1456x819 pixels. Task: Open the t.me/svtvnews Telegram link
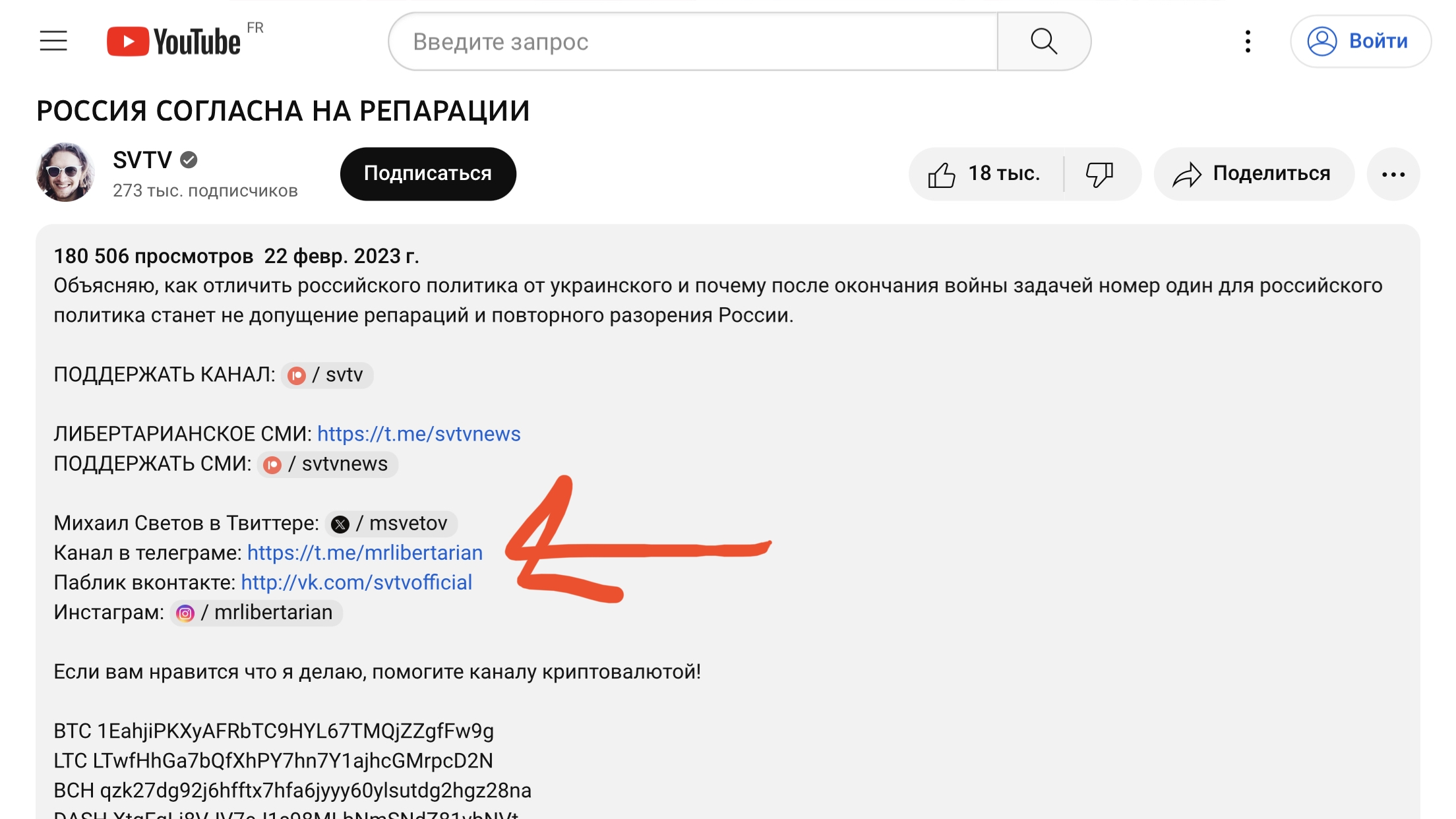pos(419,434)
